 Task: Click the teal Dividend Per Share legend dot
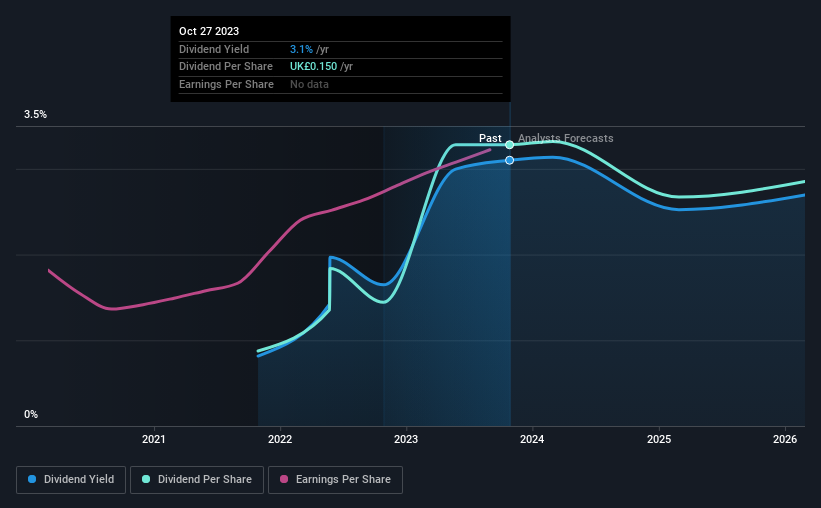click(146, 479)
